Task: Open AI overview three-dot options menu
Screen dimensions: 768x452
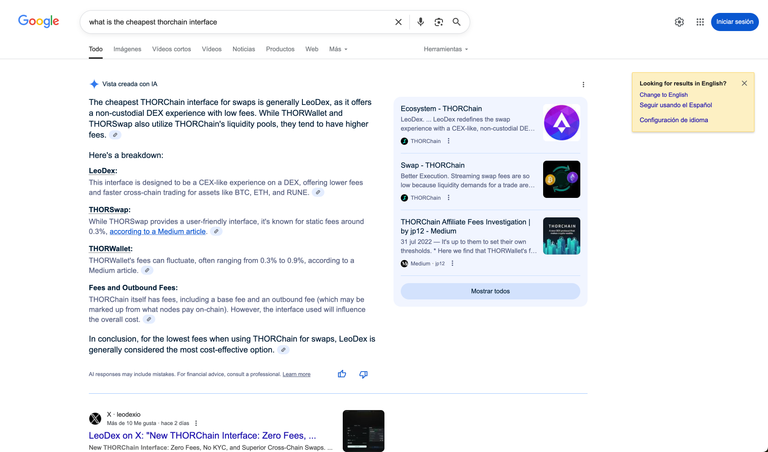Action: [x=583, y=85]
